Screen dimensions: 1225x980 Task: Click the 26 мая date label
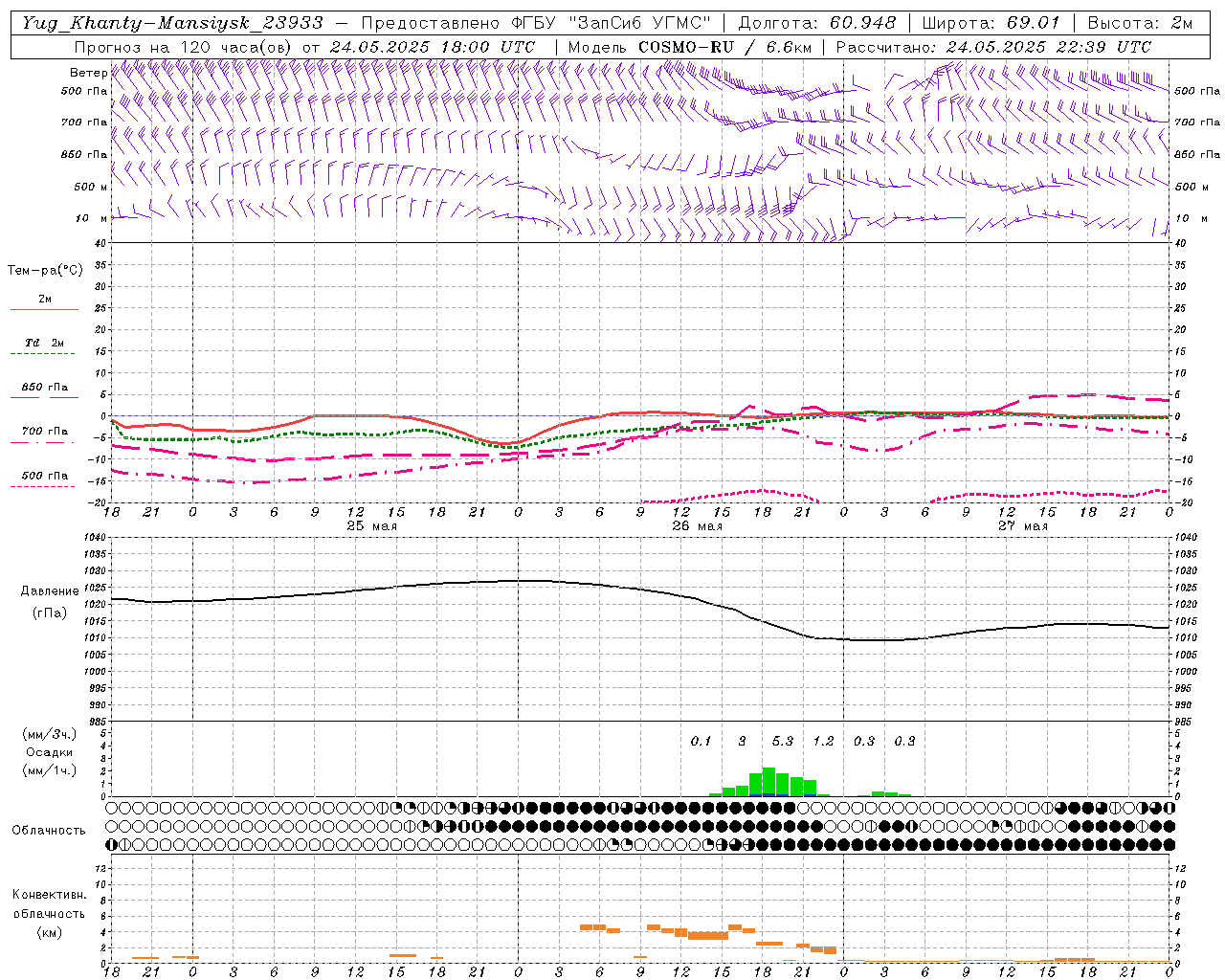[697, 526]
